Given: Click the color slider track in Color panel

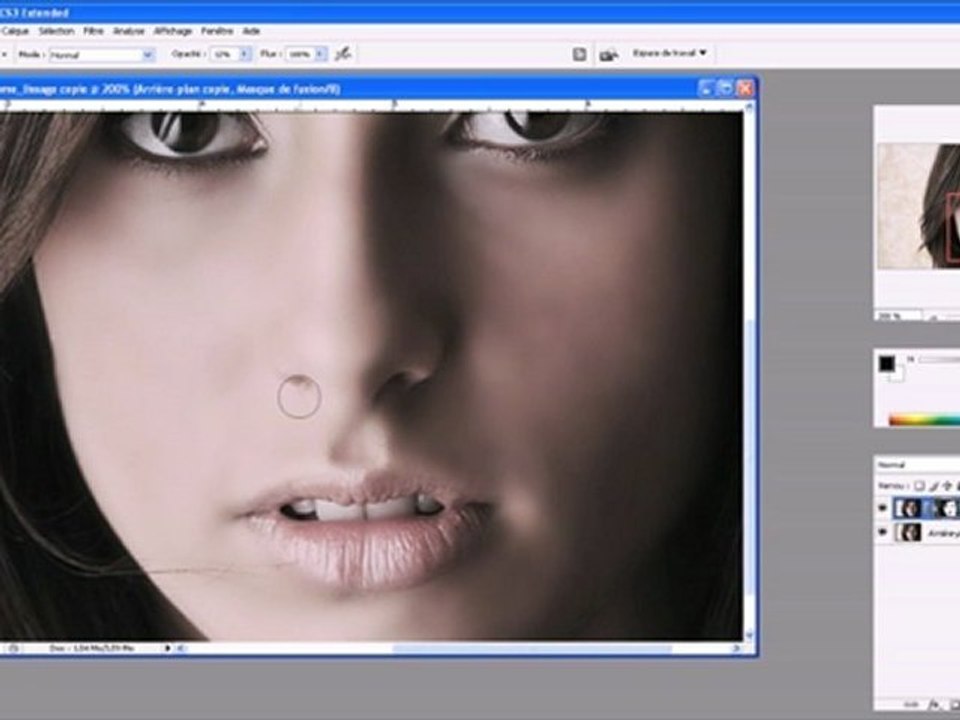Looking at the screenshot, I should [939, 360].
